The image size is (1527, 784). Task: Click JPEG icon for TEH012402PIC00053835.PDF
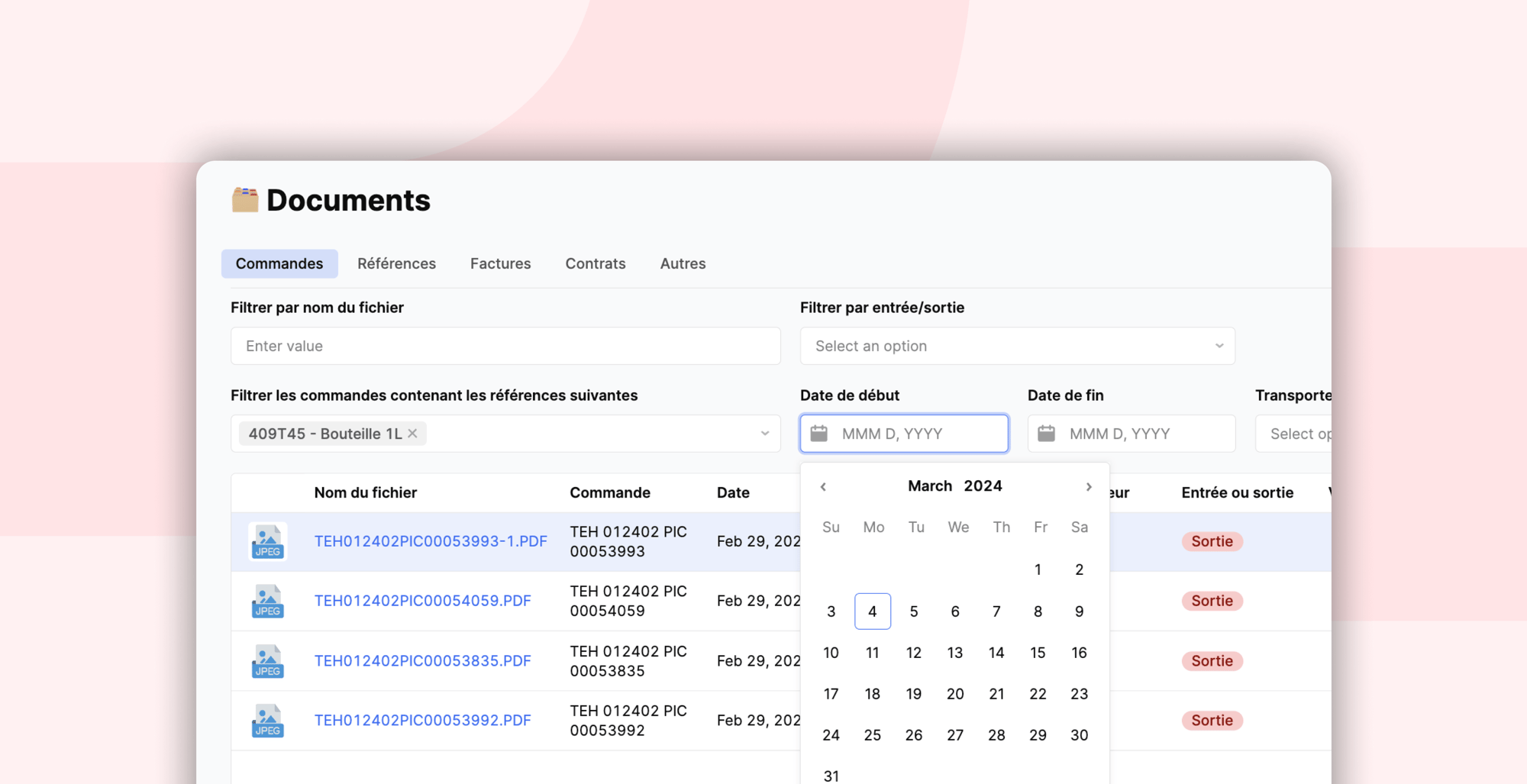point(267,661)
